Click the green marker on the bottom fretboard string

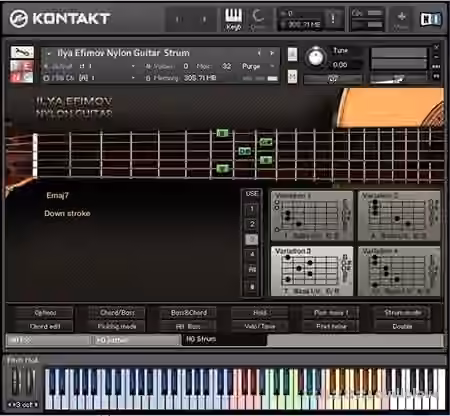coord(223,168)
